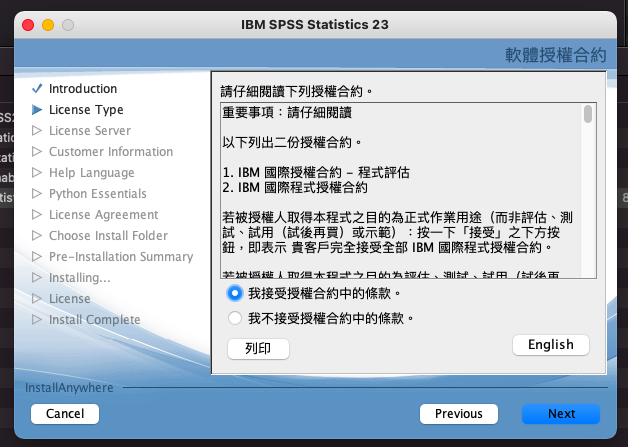This screenshot has height=447, width=628.
Task: Click the Introduction step checkmark icon
Action: coord(37,88)
